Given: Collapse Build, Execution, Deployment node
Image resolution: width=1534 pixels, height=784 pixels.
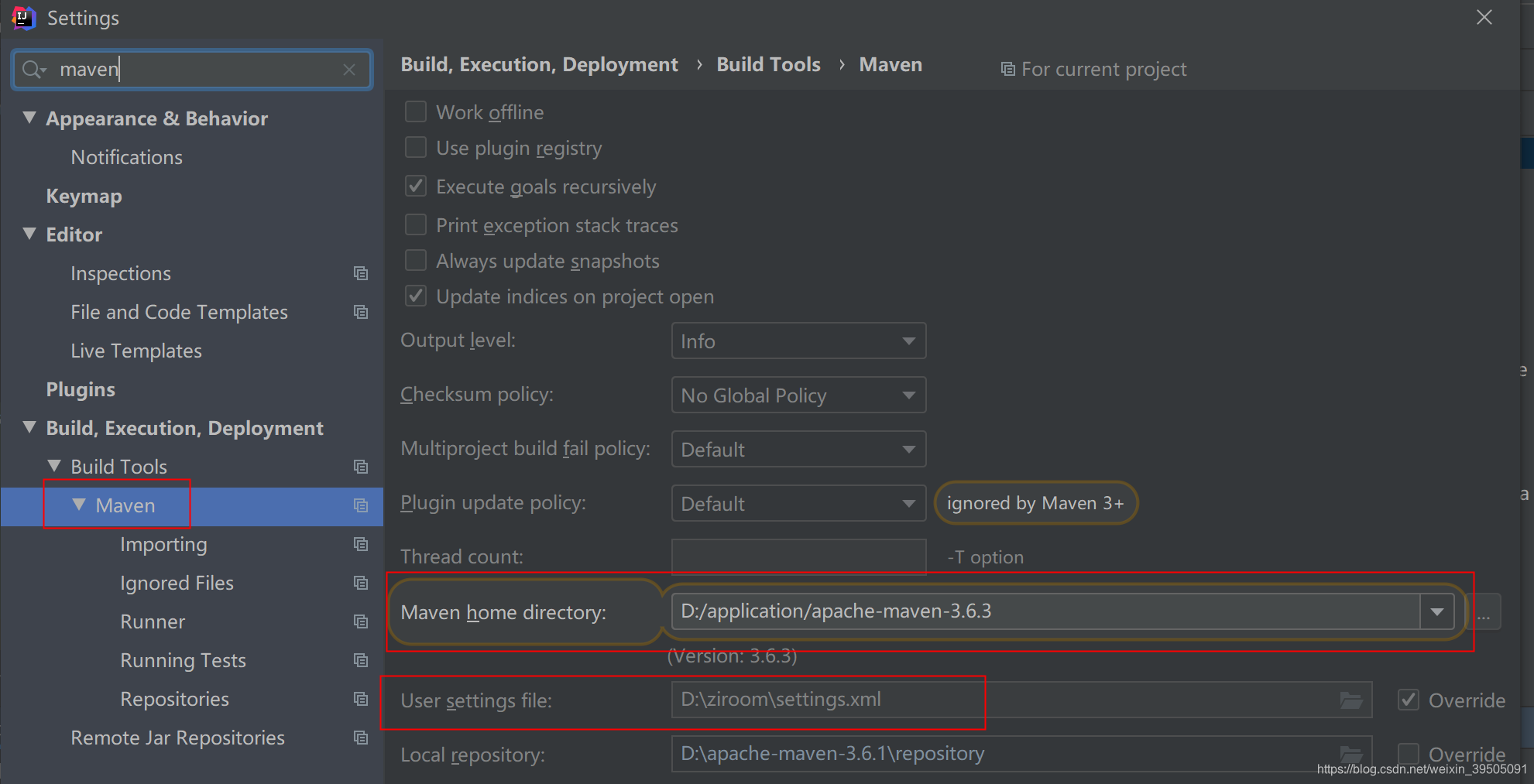Looking at the screenshot, I should coord(29,427).
